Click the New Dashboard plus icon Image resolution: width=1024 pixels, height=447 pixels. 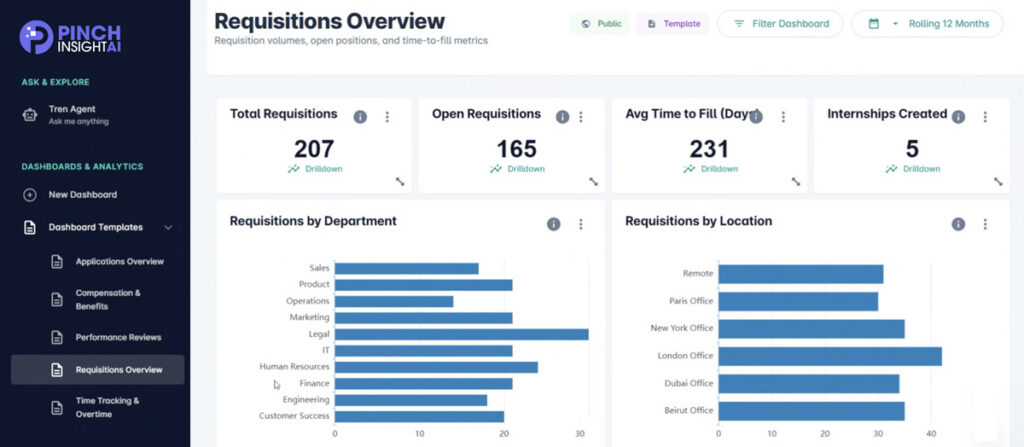pos(30,195)
